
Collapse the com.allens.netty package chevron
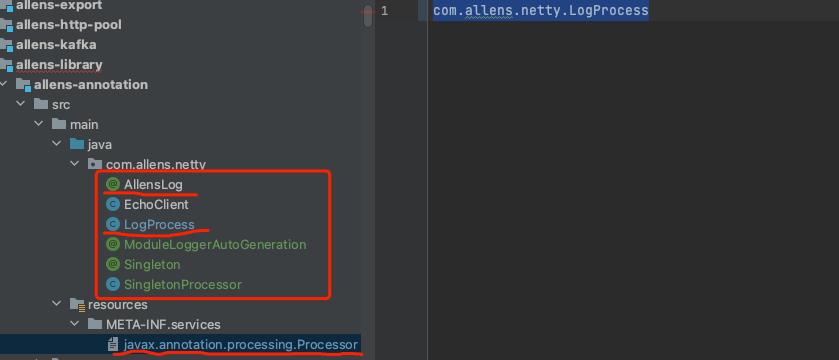pyautogui.click(x=75, y=164)
